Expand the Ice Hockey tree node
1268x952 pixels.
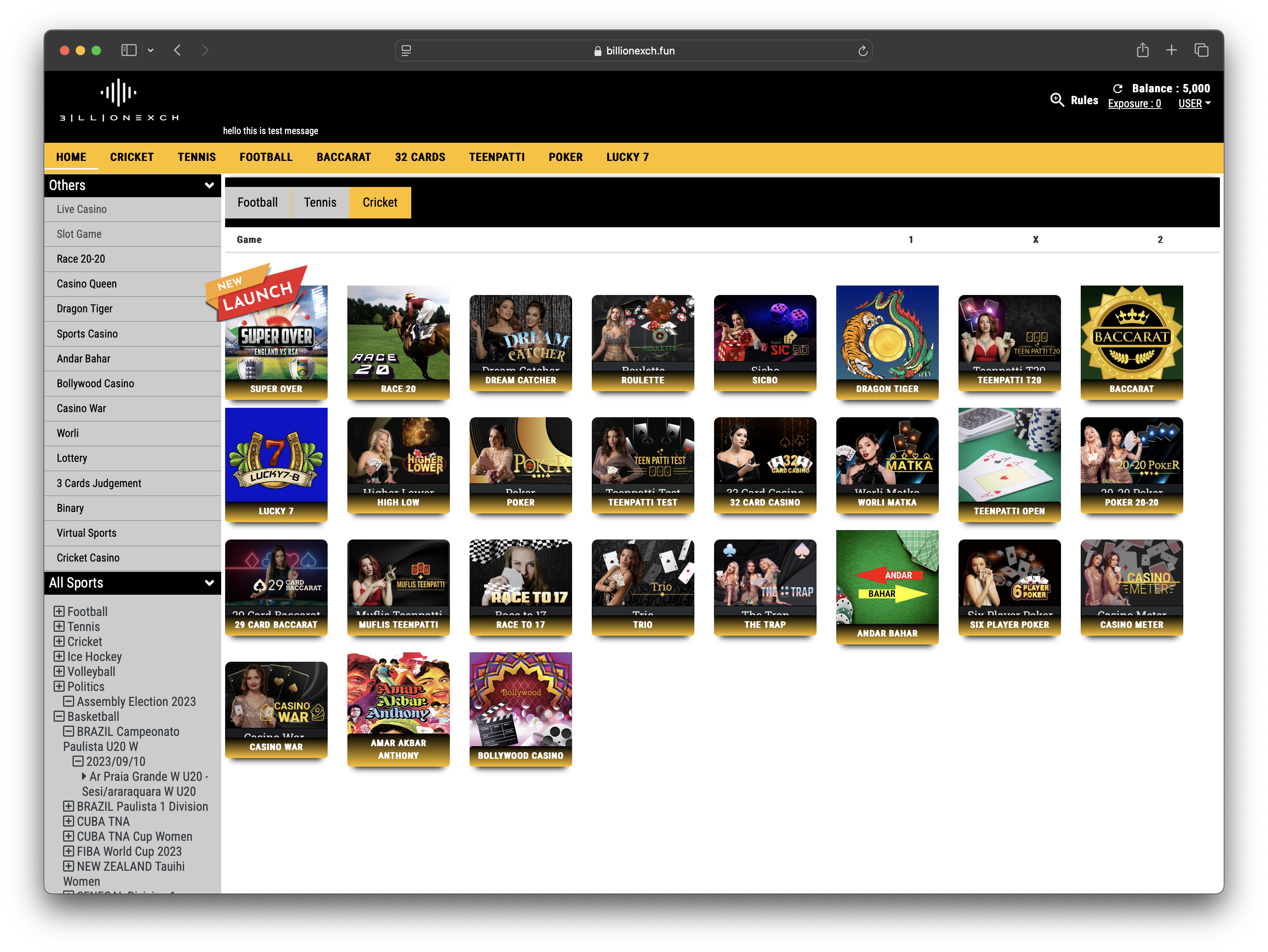pos(59,656)
